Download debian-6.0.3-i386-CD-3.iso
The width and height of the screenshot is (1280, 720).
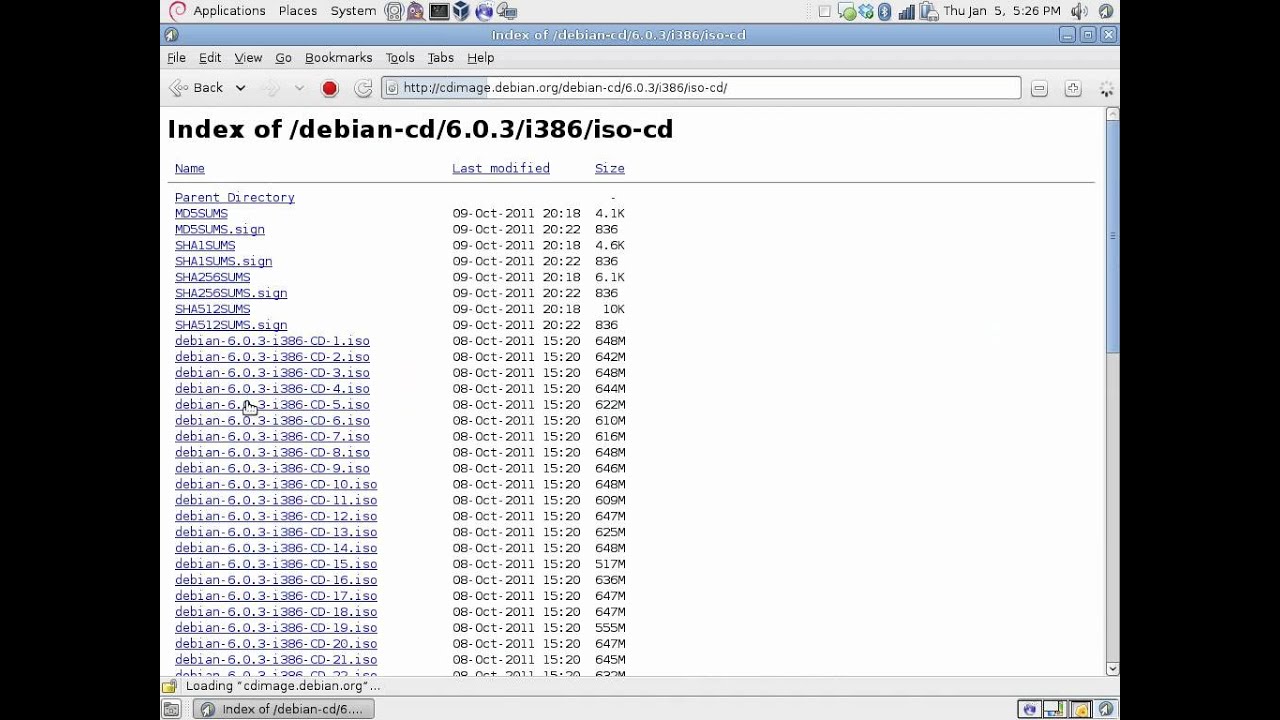(272, 373)
